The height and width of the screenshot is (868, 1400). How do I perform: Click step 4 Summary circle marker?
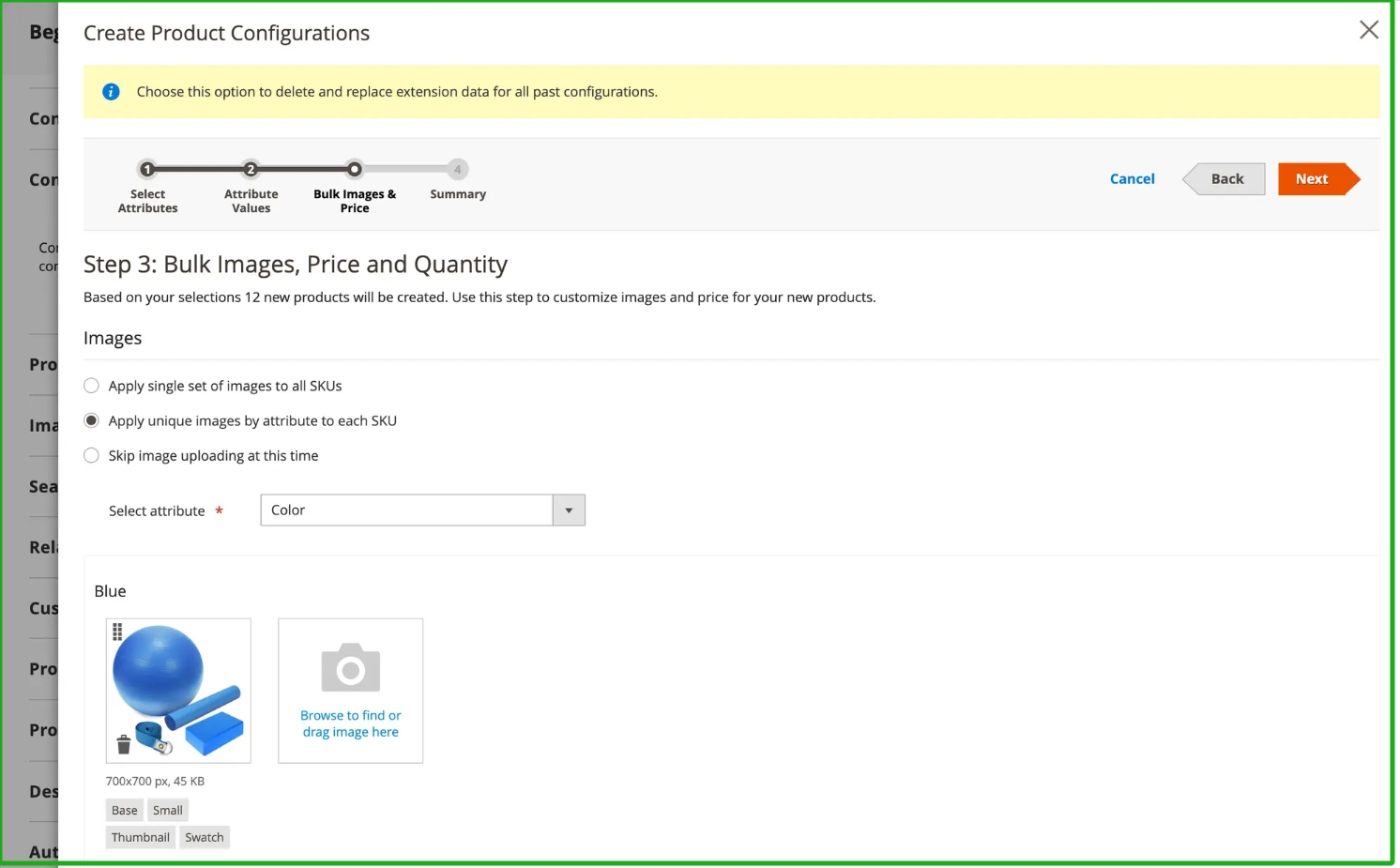[457, 170]
